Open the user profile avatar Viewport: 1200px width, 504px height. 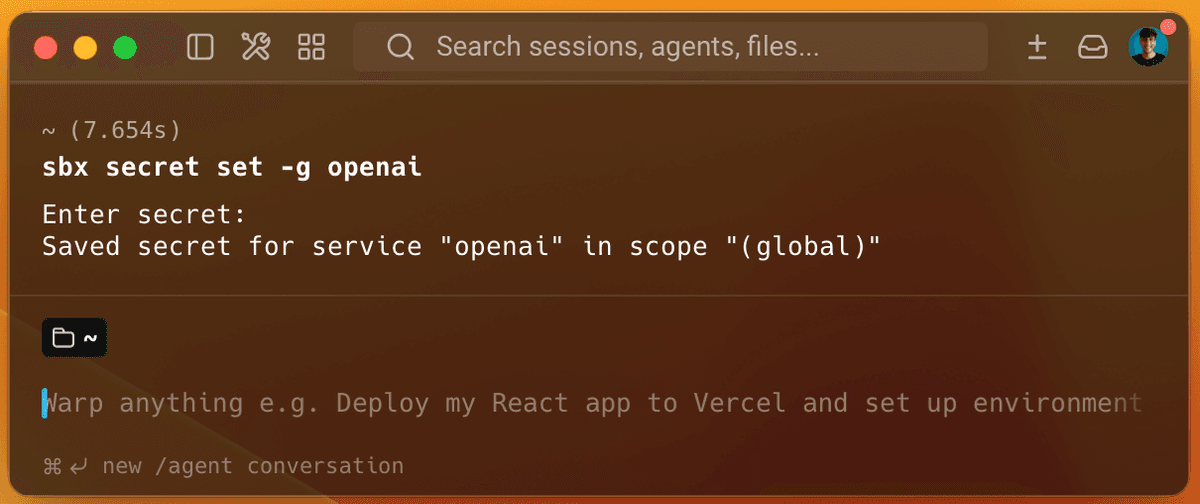[1149, 46]
